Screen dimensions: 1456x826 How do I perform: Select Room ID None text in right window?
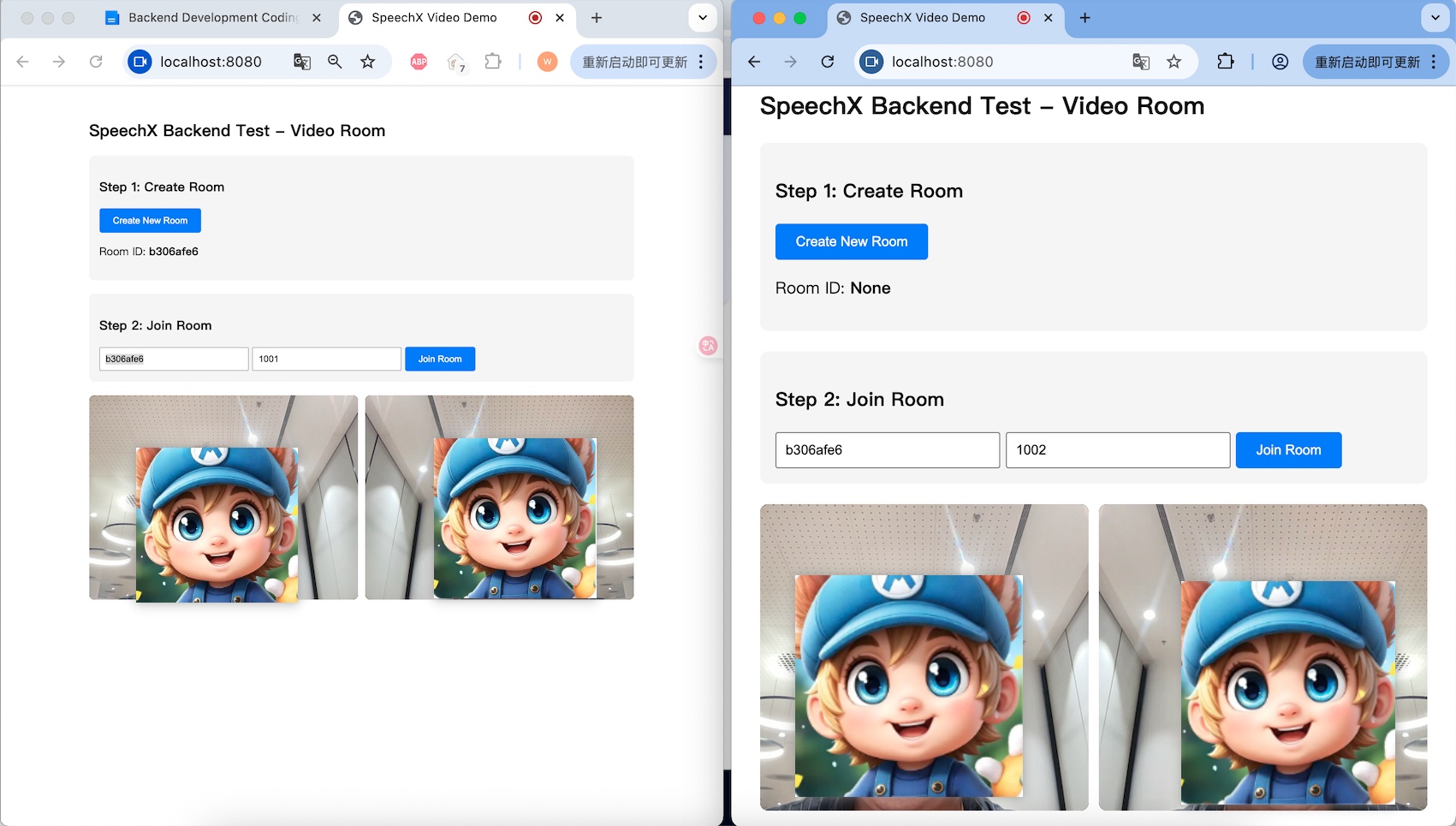pos(871,288)
